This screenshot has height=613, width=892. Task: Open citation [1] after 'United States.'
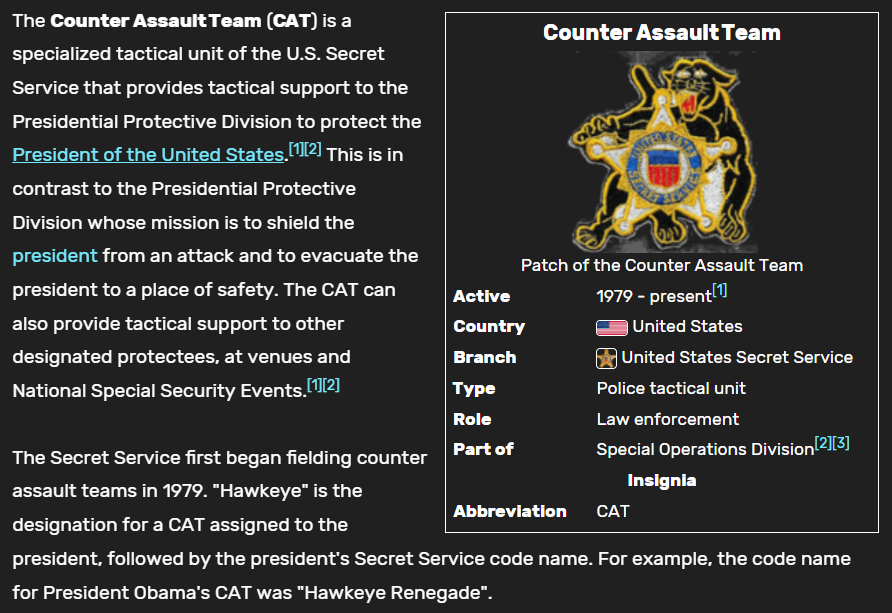tap(296, 150)
